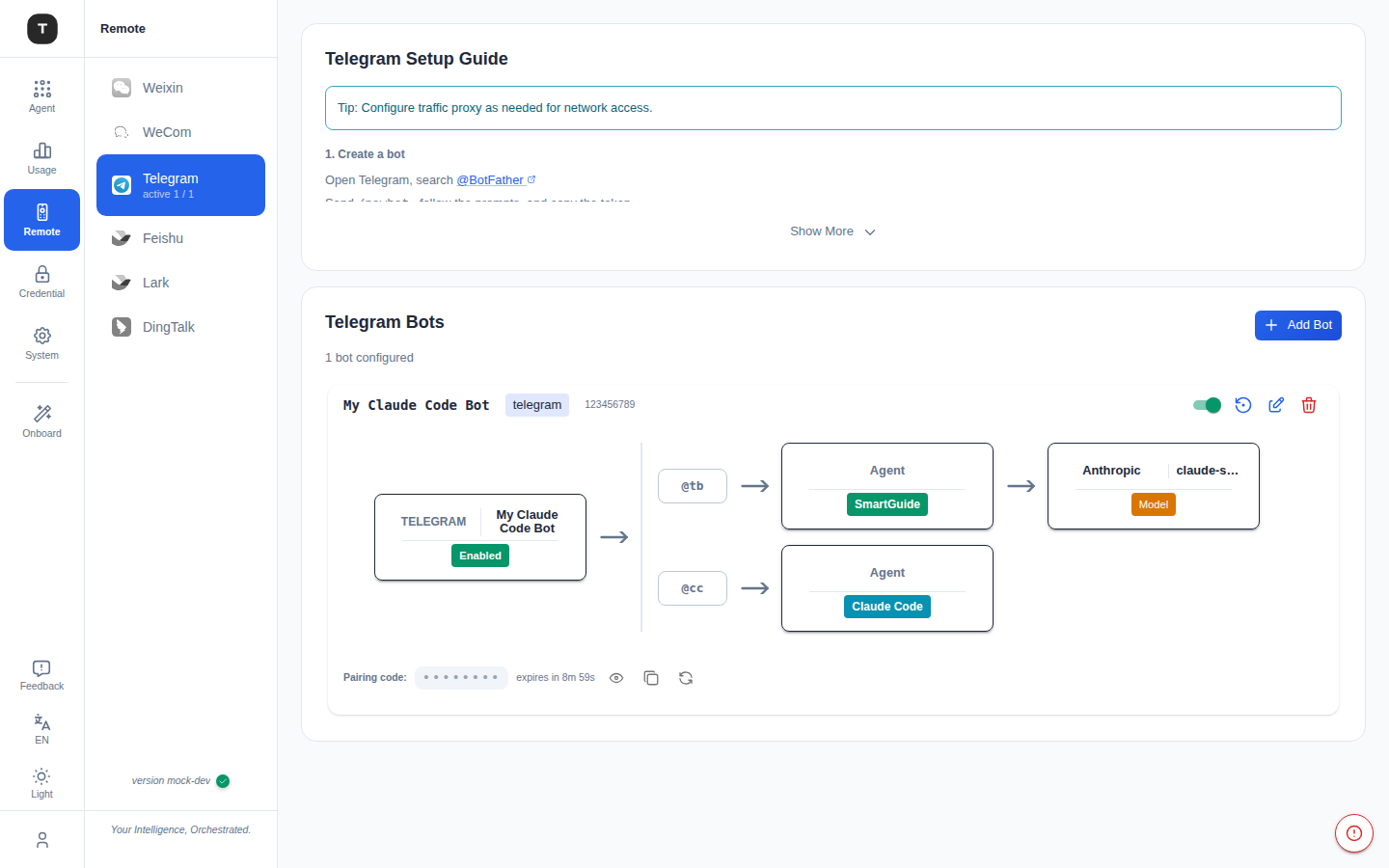1389x868 pixels.
Task: Click the 1 bot configured text
Action: (x=369, y=358)
